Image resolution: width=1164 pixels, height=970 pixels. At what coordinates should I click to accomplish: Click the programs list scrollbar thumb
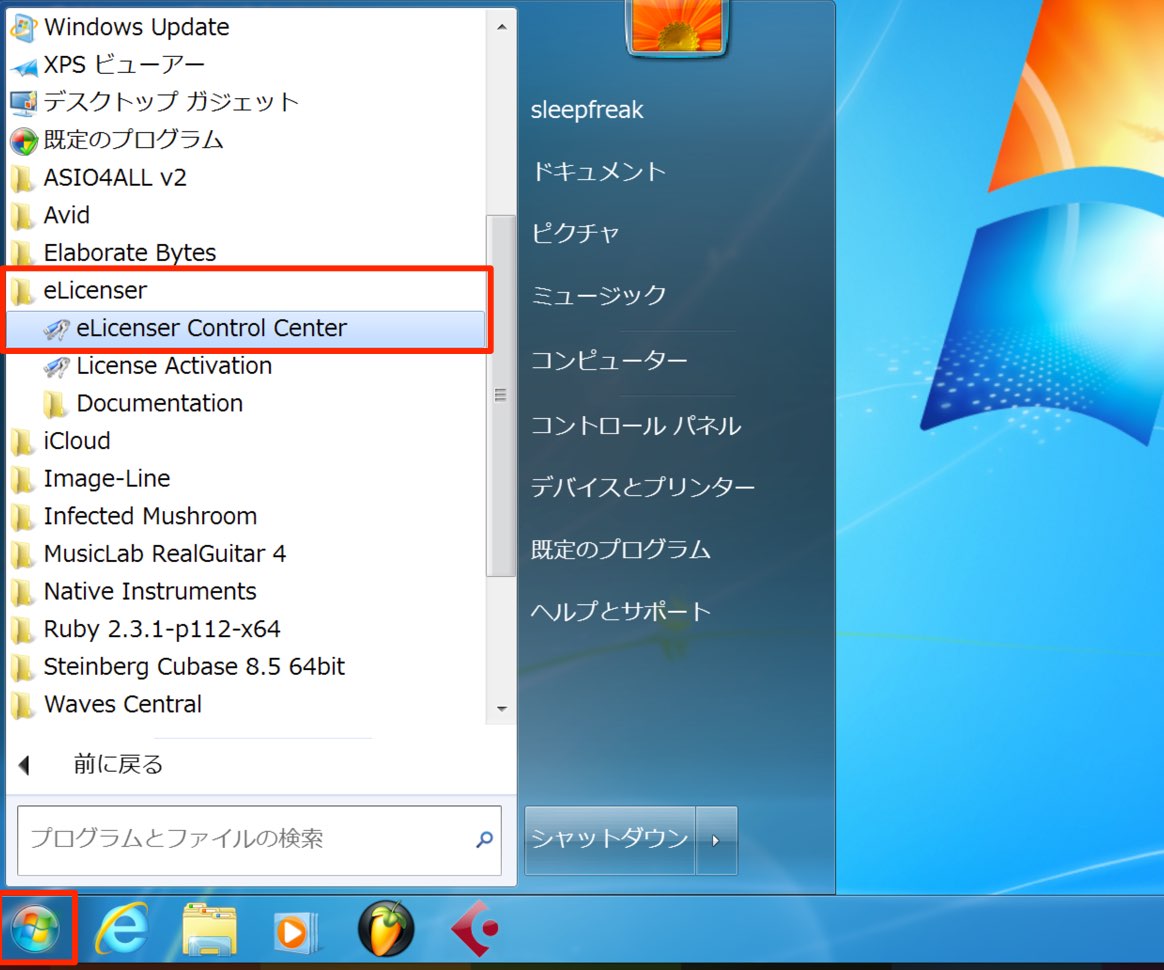(501, 396)
